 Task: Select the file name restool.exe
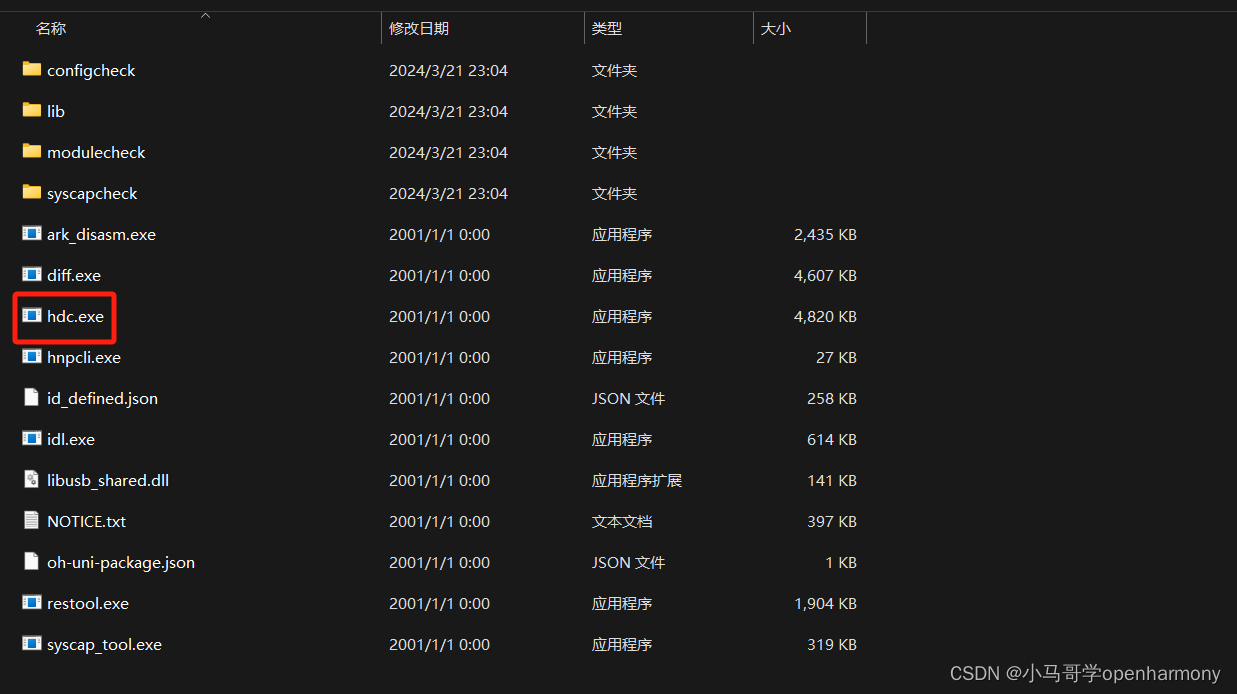(88, 604)
